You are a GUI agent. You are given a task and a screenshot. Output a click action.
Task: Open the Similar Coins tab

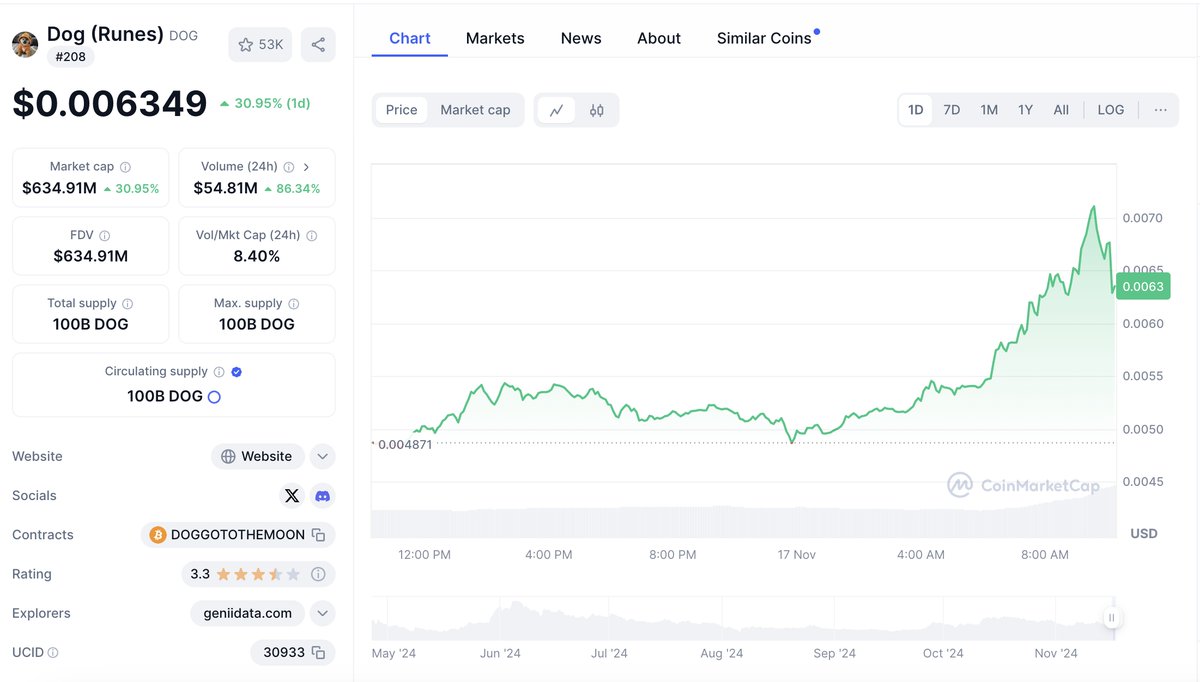click(x=764, y=38)
